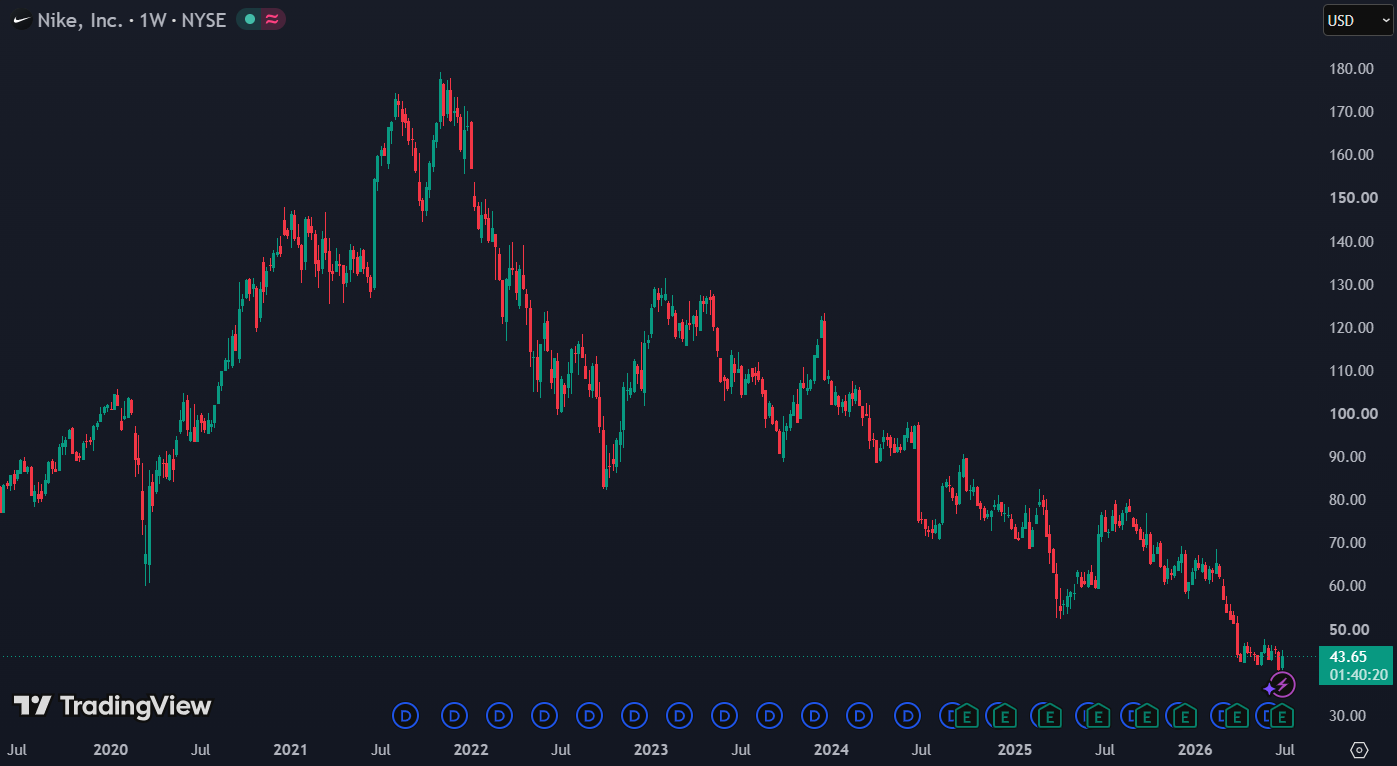Open the dividend marker just before 2022
1397x766 pixels.
point(455,715)
